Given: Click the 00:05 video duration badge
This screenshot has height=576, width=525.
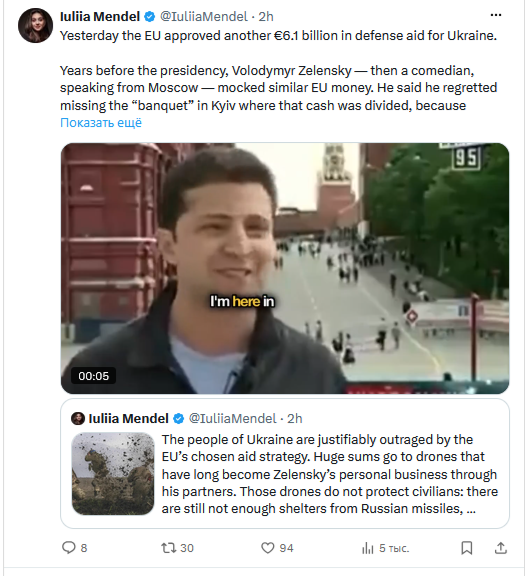Looking at the screenshot, I should pyautogui.click(x=93, y=376).
